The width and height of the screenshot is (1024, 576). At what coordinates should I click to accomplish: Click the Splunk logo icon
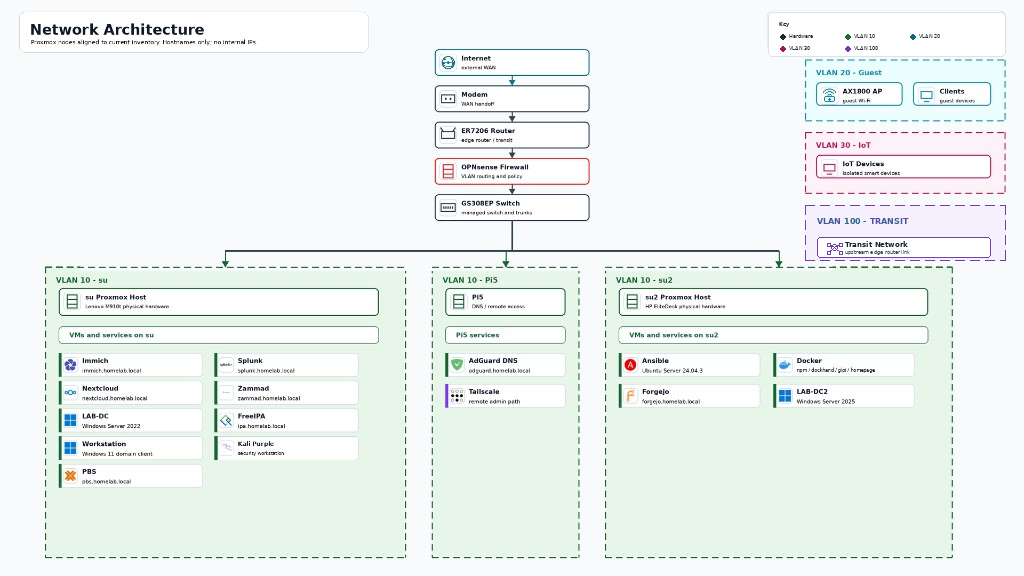pos(226,365)
